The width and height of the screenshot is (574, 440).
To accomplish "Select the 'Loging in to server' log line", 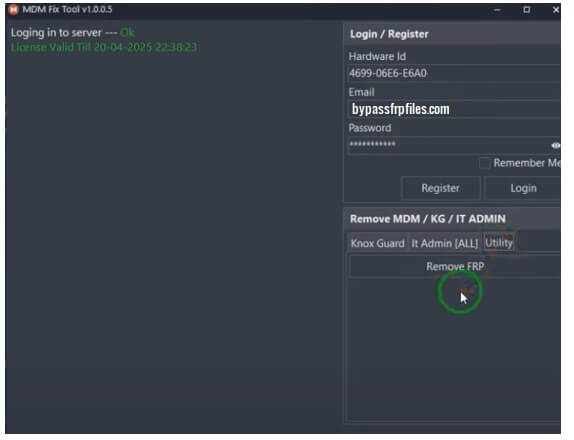I will 72,33.
